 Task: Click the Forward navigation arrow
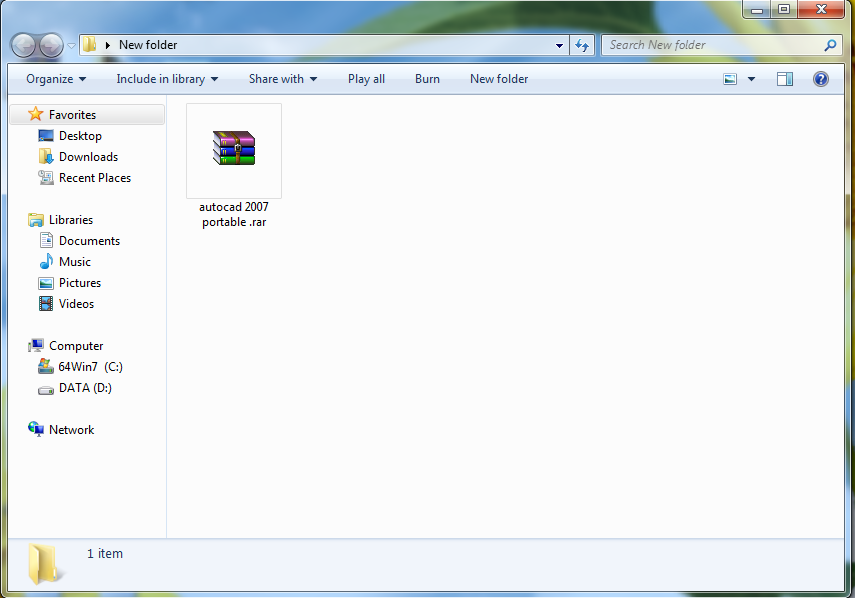[50, 45]
